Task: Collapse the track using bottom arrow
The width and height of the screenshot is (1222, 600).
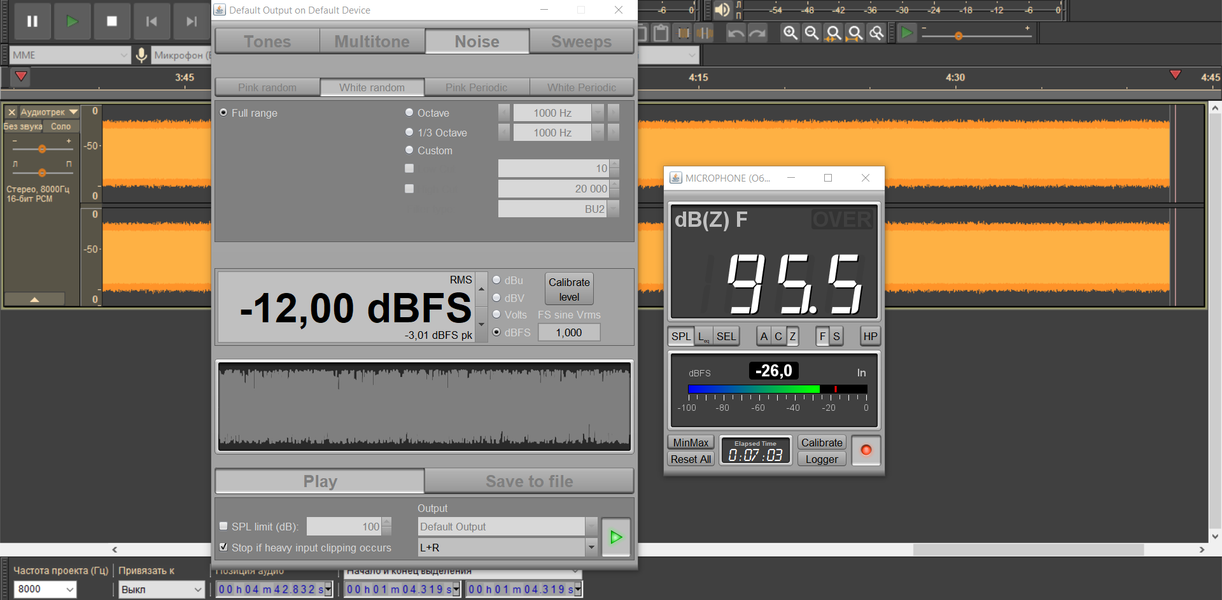Action: click(x=34, y=299)
